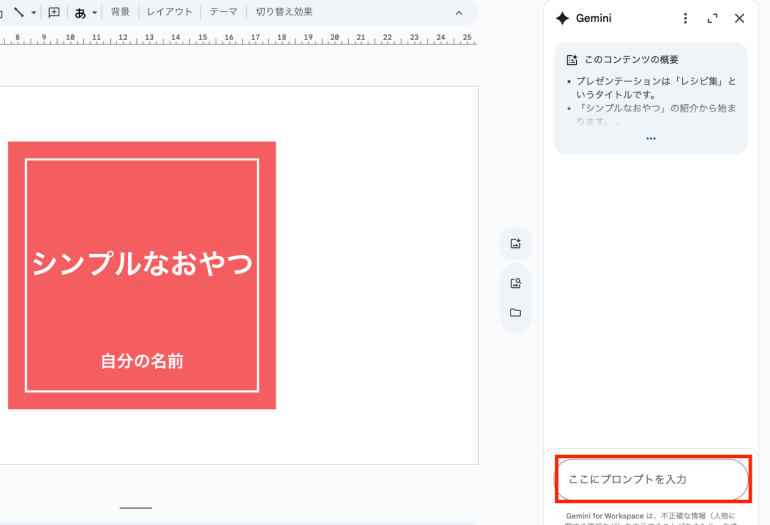Click the Gemini sparkle logo icon
770x525 pixels.
[x=562, y=19]
